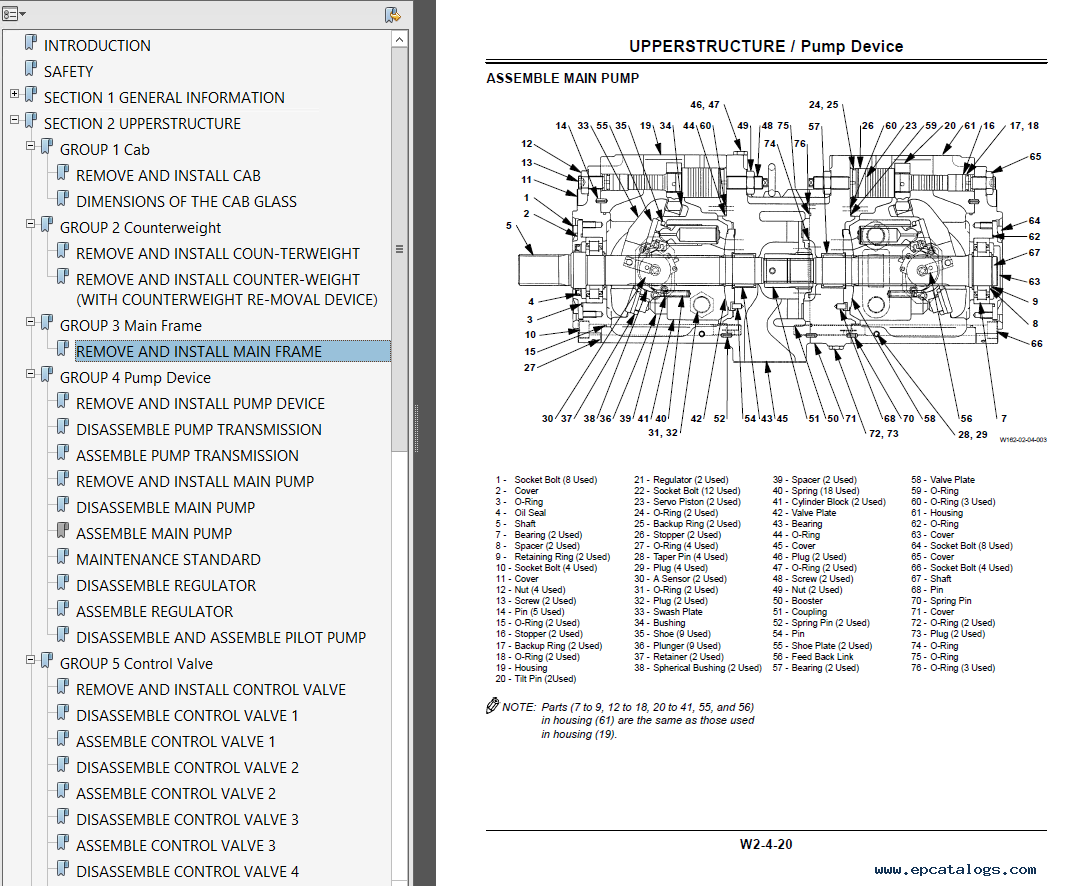Image resolution: width=1087 pixels, height=886 pixels.
Task: Open ASSEMBLE REGULATOR bookmark
Action: coord(155,611)
